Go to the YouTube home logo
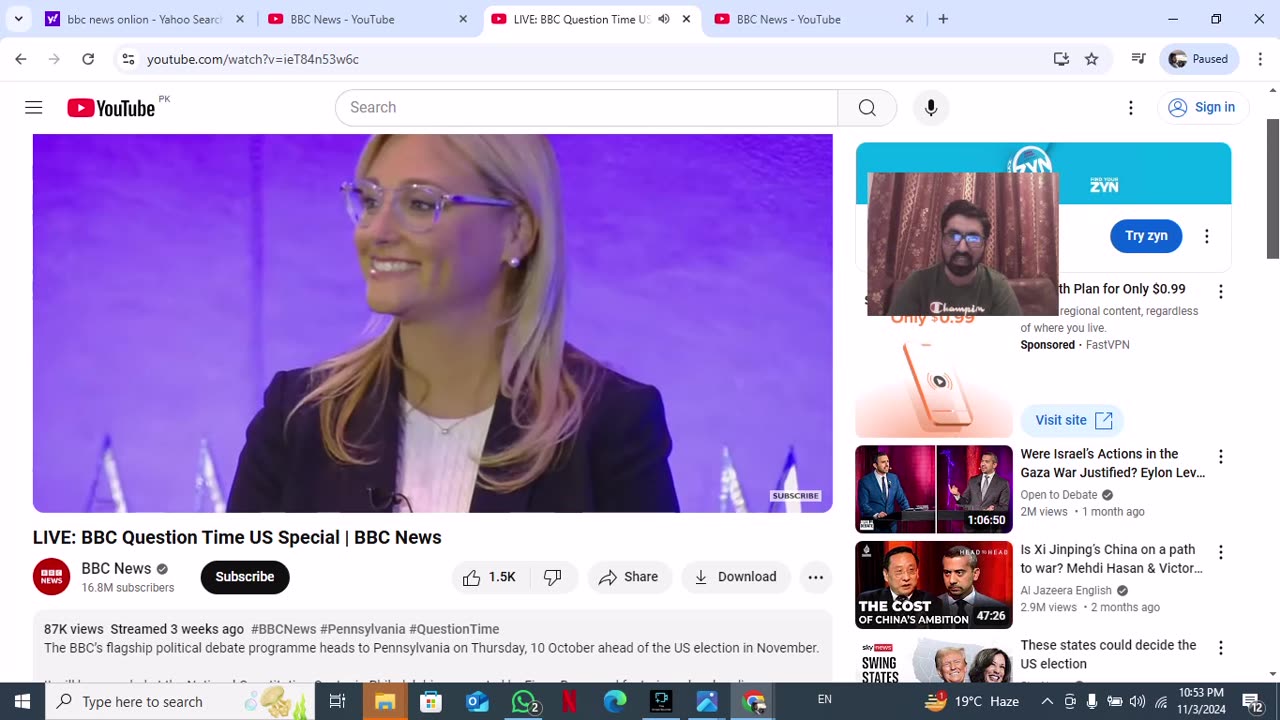The image size is (1280, 720). pyautogui.click(x=111, y=108)
